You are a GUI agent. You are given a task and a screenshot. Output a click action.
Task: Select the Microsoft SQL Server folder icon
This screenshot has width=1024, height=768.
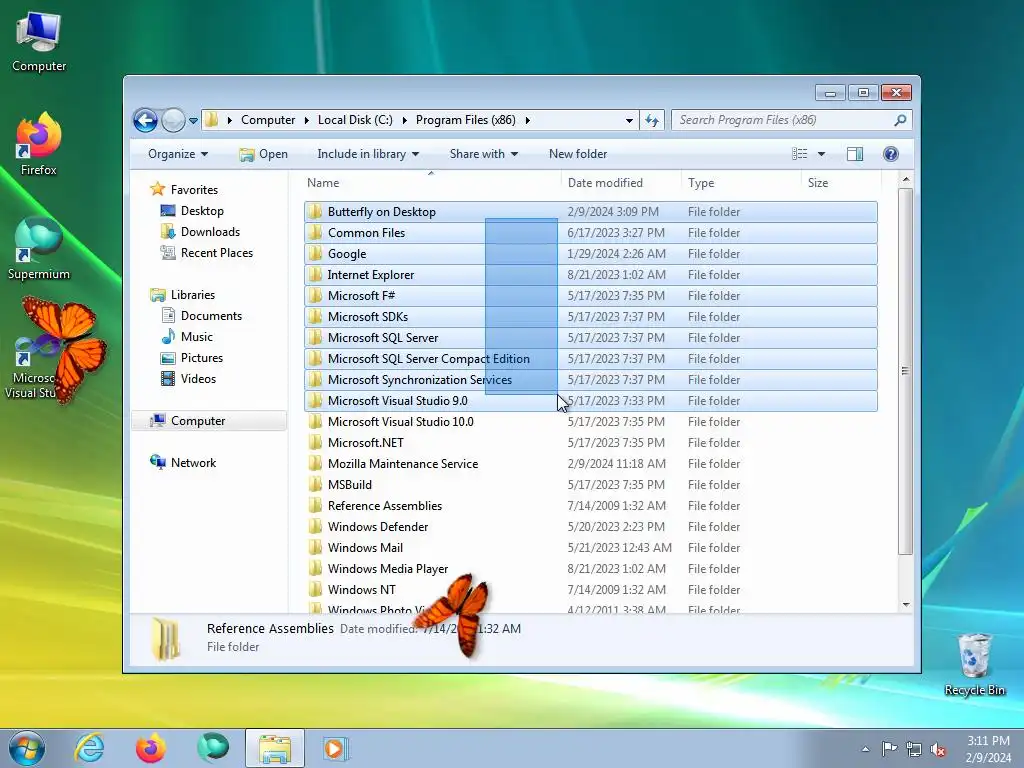tap(315, 338)
